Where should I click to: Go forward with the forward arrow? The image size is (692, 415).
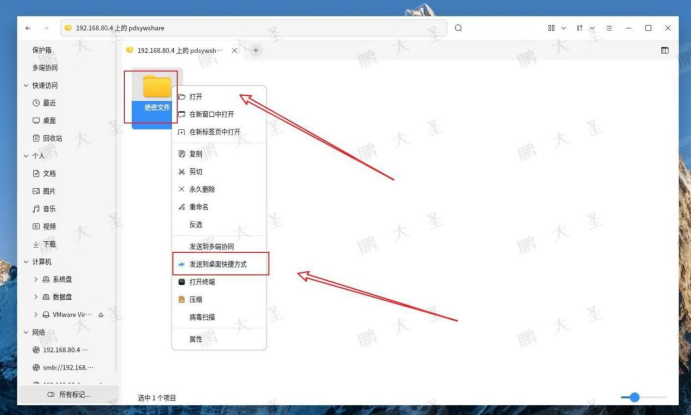[46, 28]
